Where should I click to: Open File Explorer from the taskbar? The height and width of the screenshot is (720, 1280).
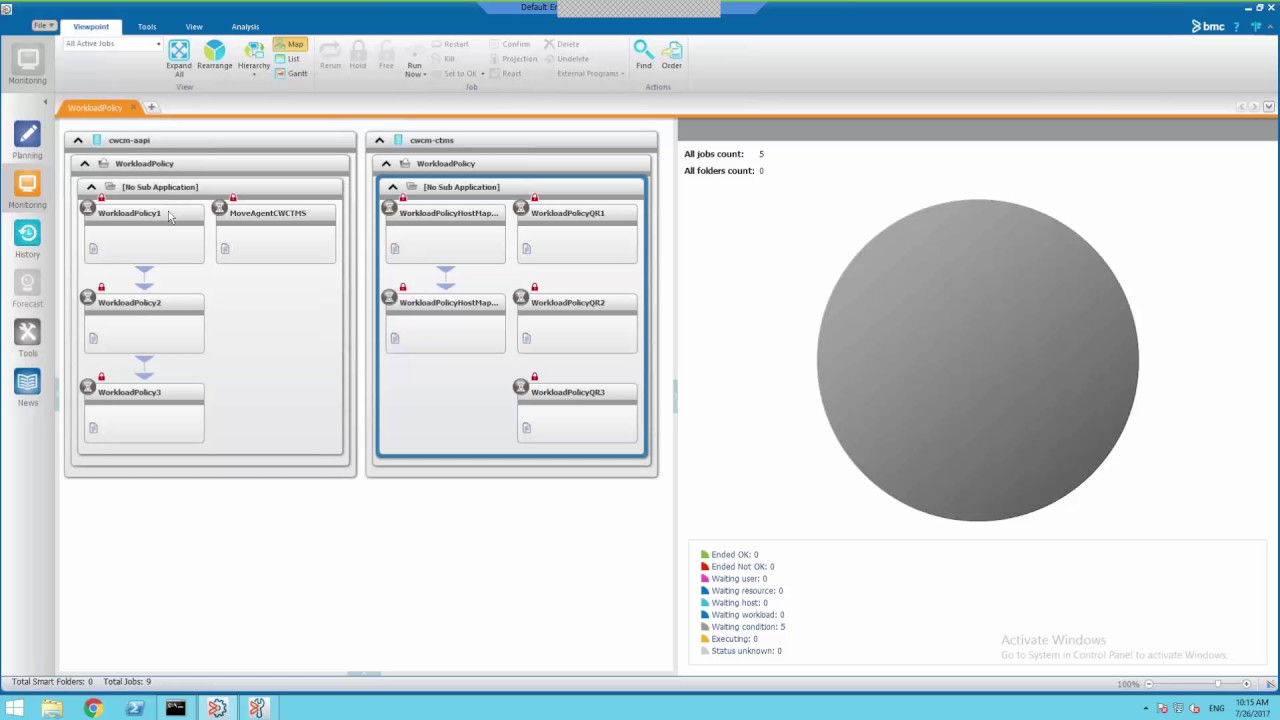tap(52, 708)
